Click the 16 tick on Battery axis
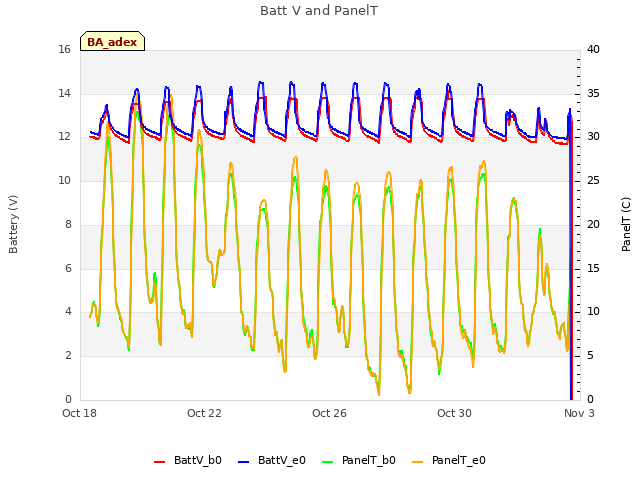Viewport: 640px width, 480px height. [64, 50]
